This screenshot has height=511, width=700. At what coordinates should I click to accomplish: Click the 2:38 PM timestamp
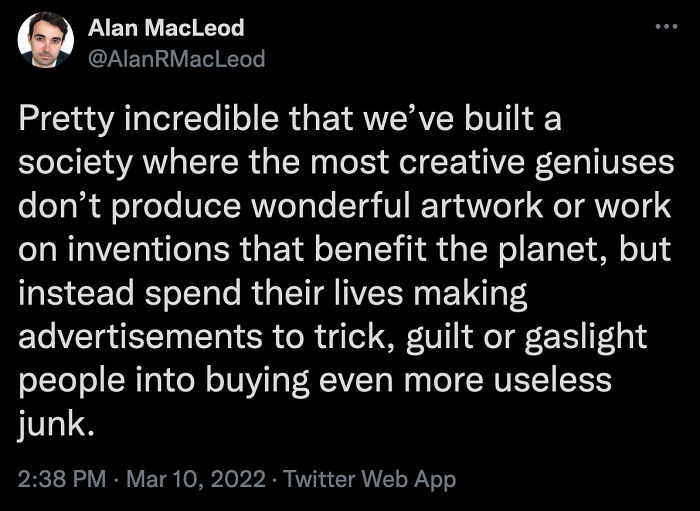coord(62,479)
